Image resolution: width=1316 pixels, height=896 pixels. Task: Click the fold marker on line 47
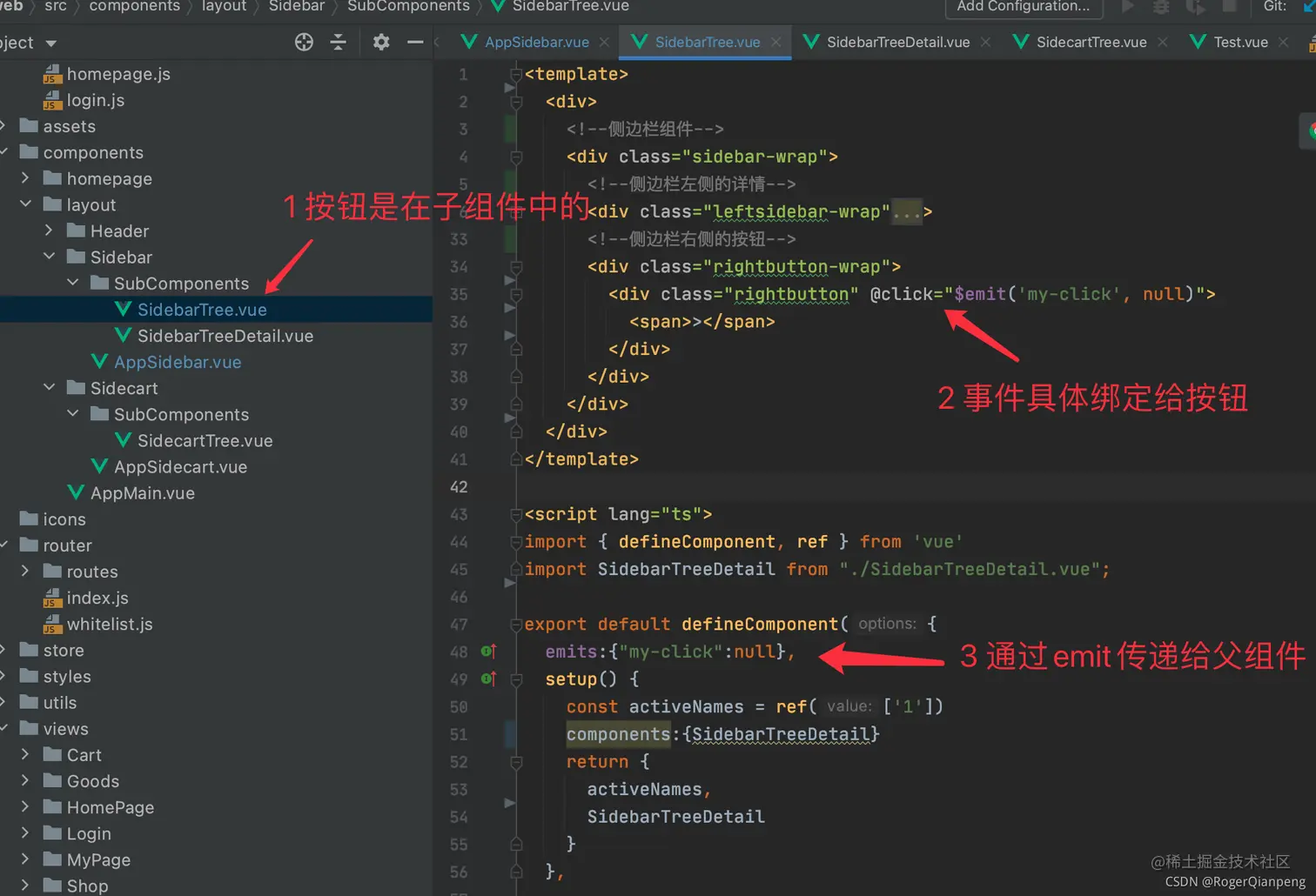pyautogui.click(x=515, y=624)
